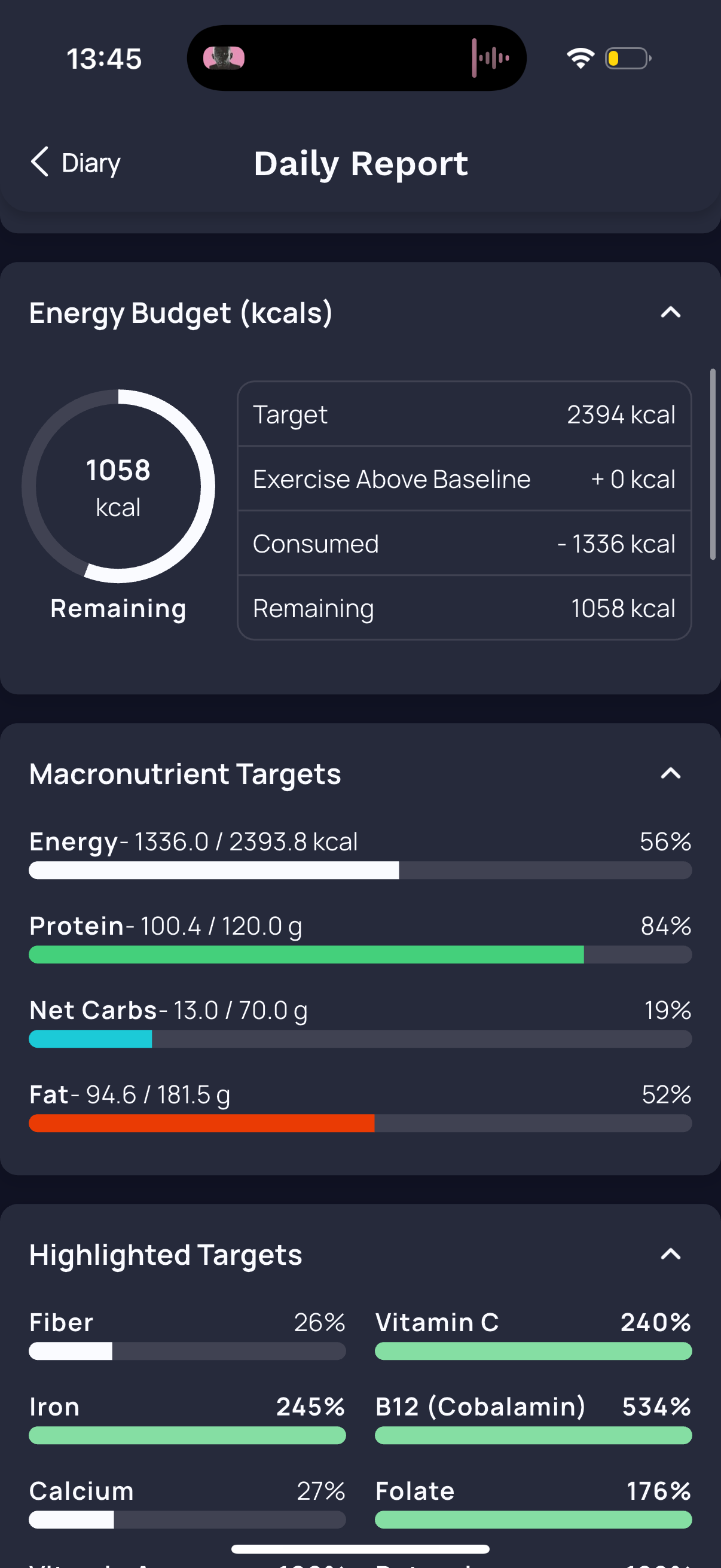Tap the Wi-Fi status icon

click(x=580, y=58)
